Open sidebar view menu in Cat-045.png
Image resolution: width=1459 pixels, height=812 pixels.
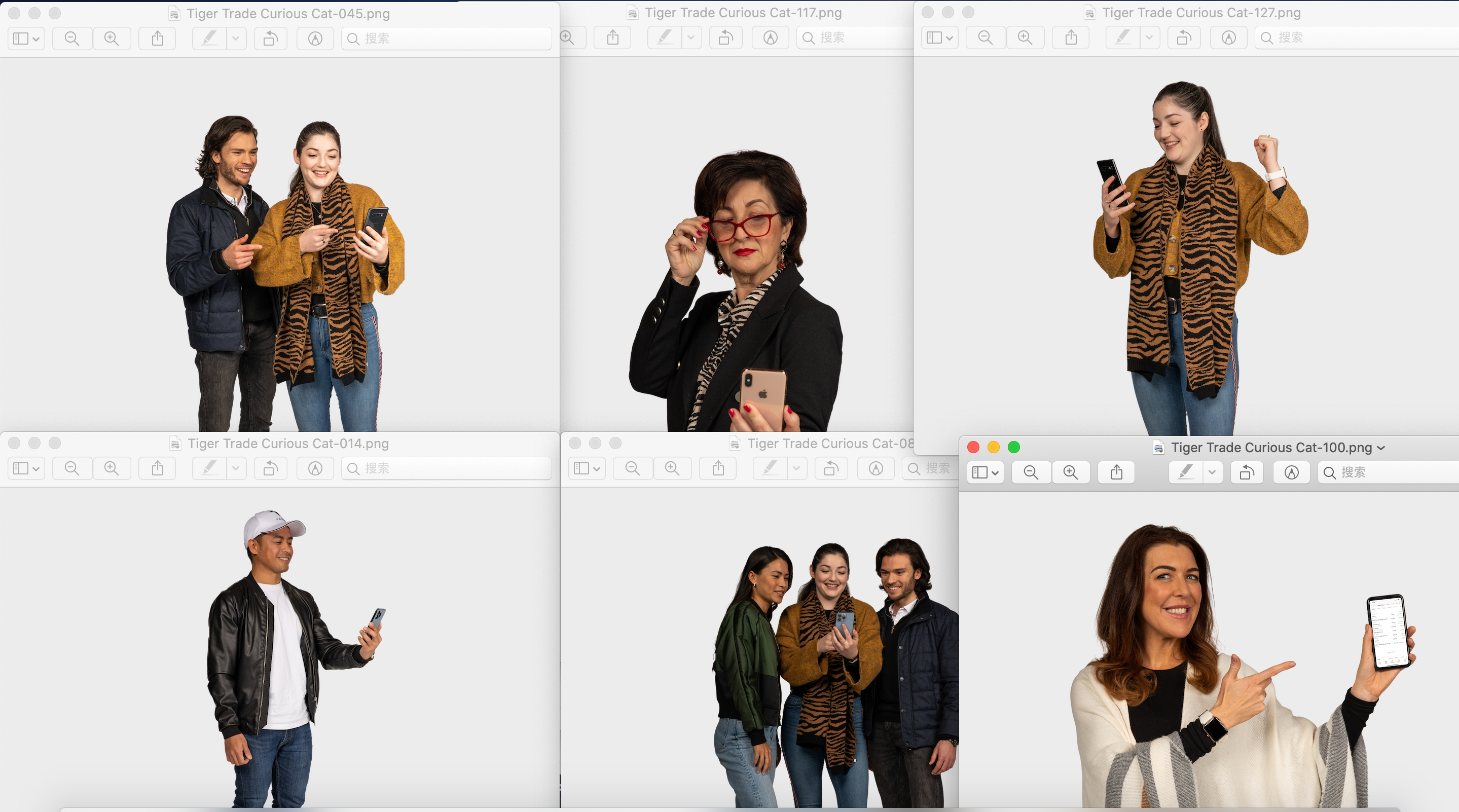(27, 39)
